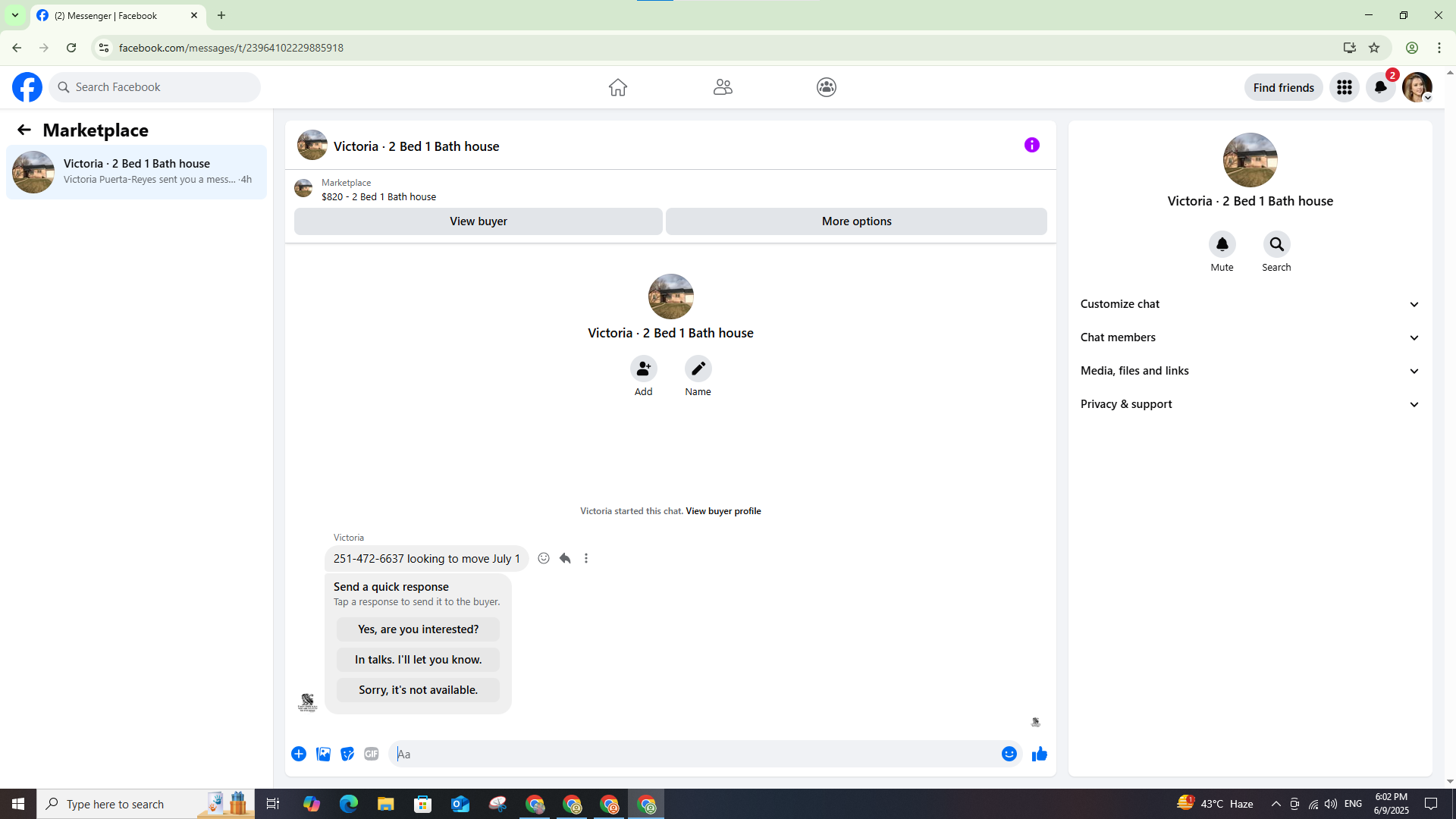Click the 43°C Haze weather widget
Screen dimensions: 1456x819
tap(1215, 804)
